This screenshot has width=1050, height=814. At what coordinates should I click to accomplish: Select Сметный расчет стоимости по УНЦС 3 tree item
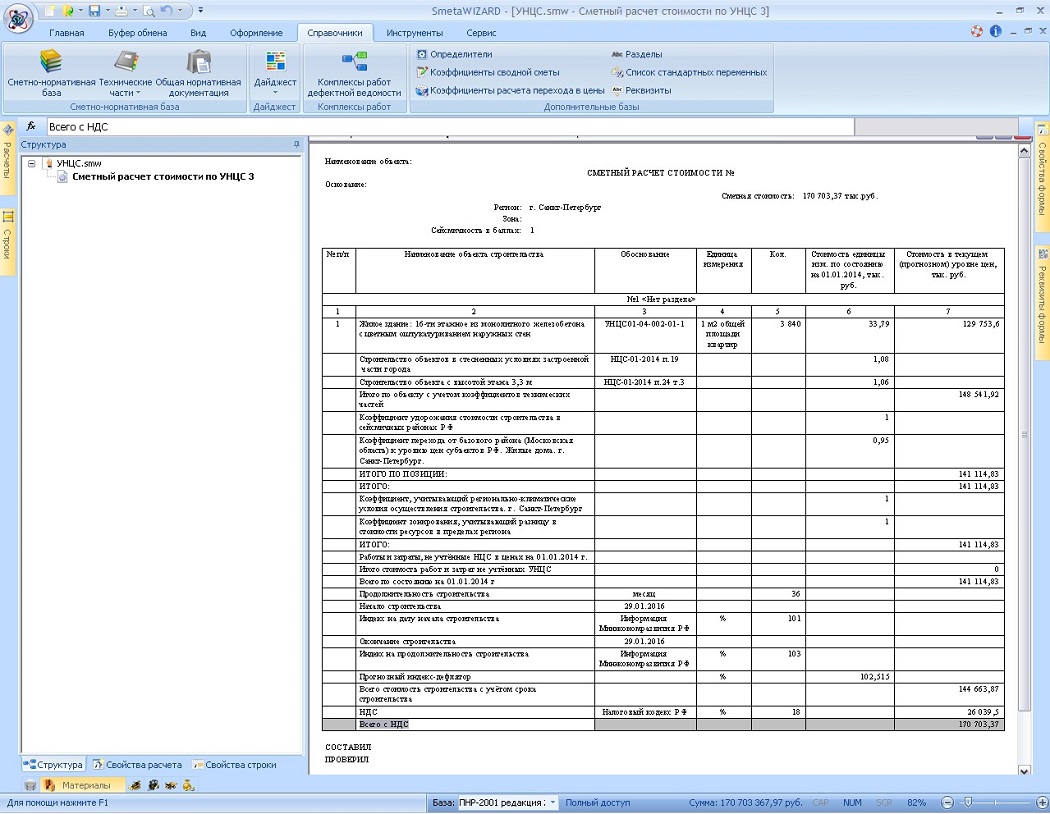click(x=163, y=177)
